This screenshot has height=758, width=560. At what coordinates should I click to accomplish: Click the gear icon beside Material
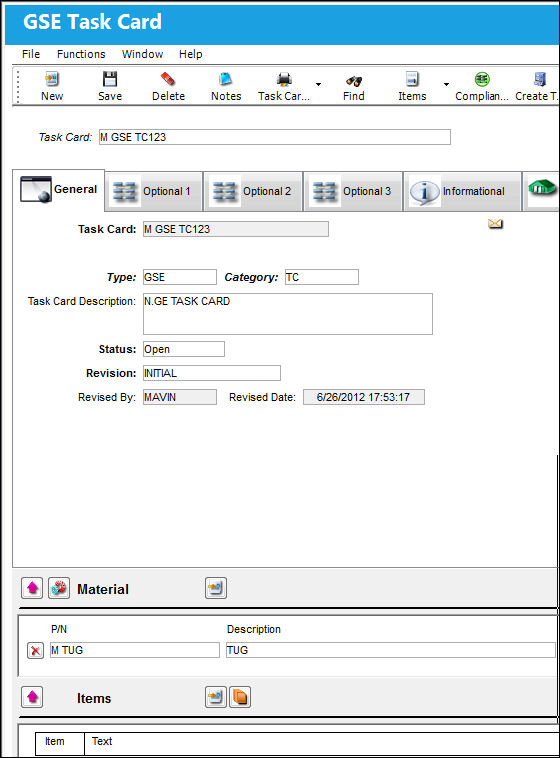pos(59,588)
